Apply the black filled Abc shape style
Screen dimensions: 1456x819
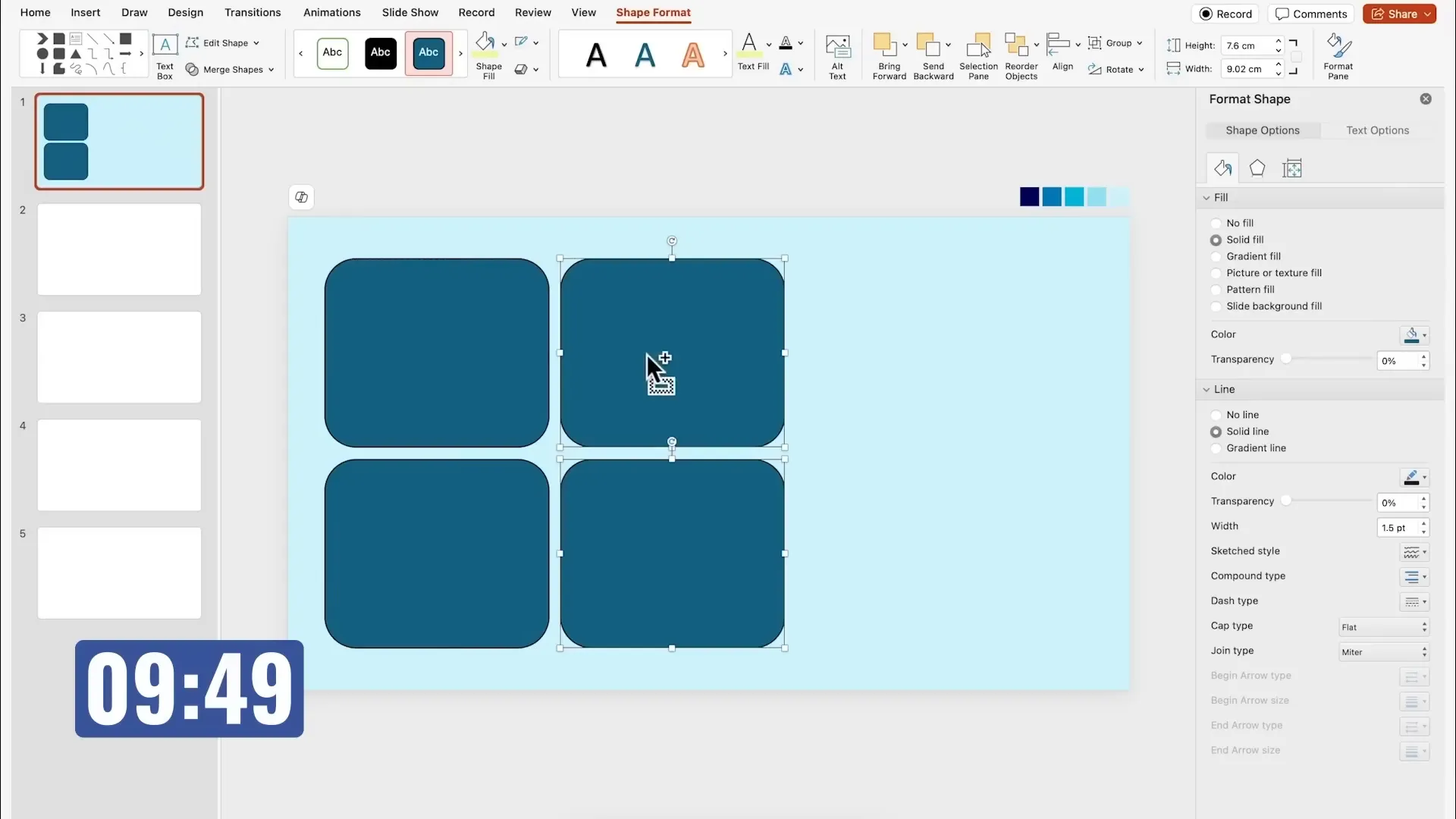381,53
